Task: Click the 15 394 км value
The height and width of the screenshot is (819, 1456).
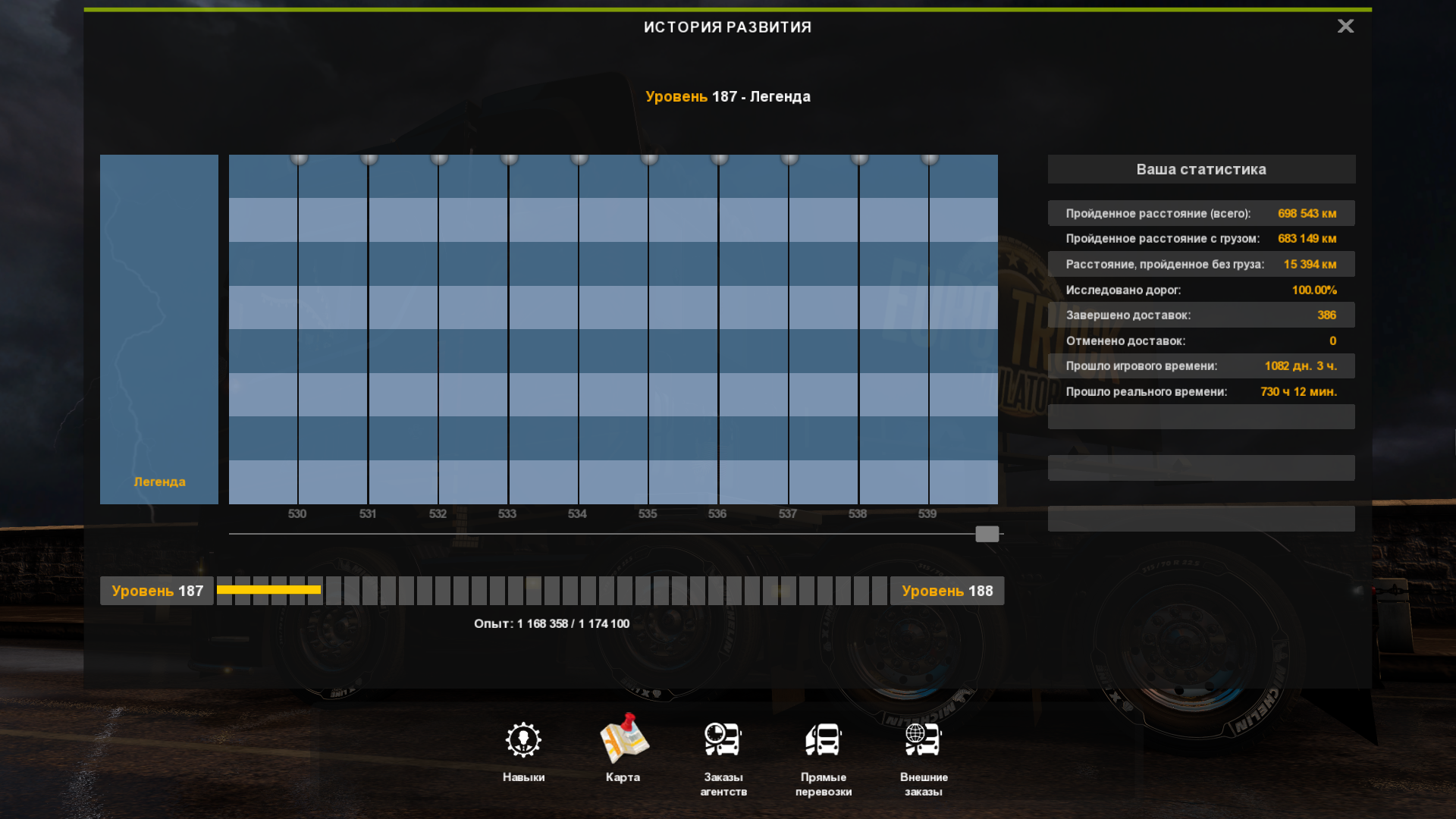Action: click(1310, 265)
